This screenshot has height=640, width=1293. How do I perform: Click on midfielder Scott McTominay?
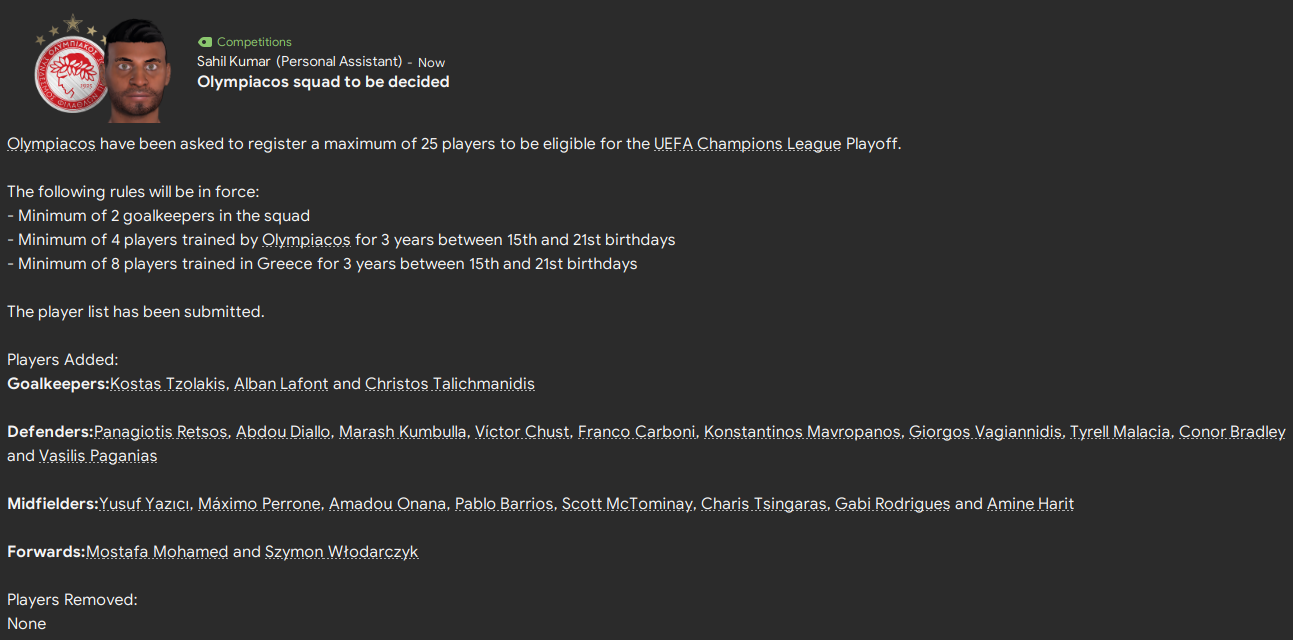tap(626, 504)
